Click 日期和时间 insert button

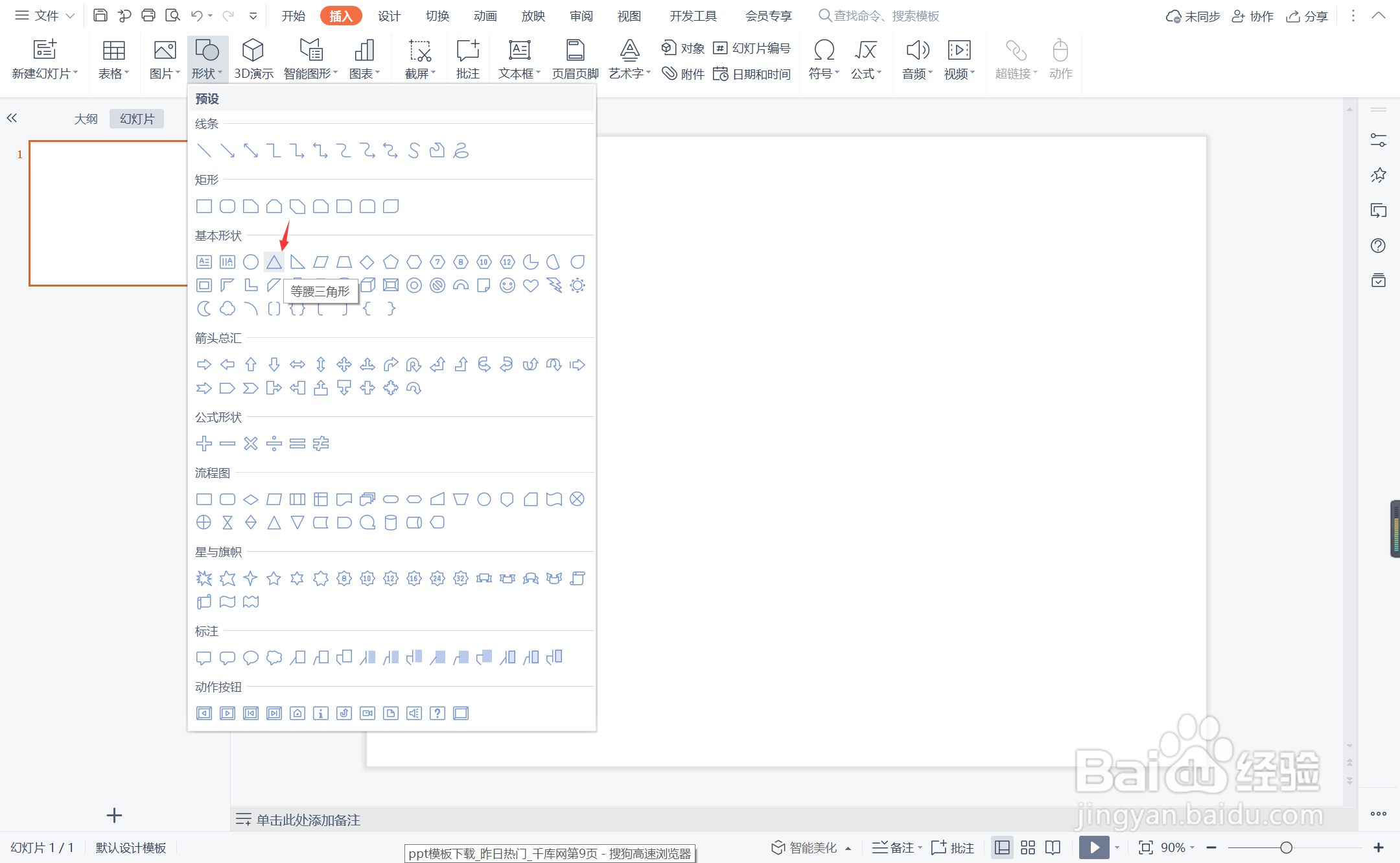pyautogui.click(x=752, y=74)
